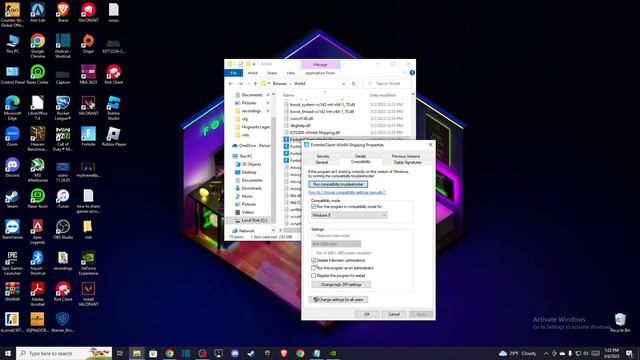Screen dimensions: 640x360
Task: Click Explorer's Up one level arrow
Action: [x=255, y=84]
